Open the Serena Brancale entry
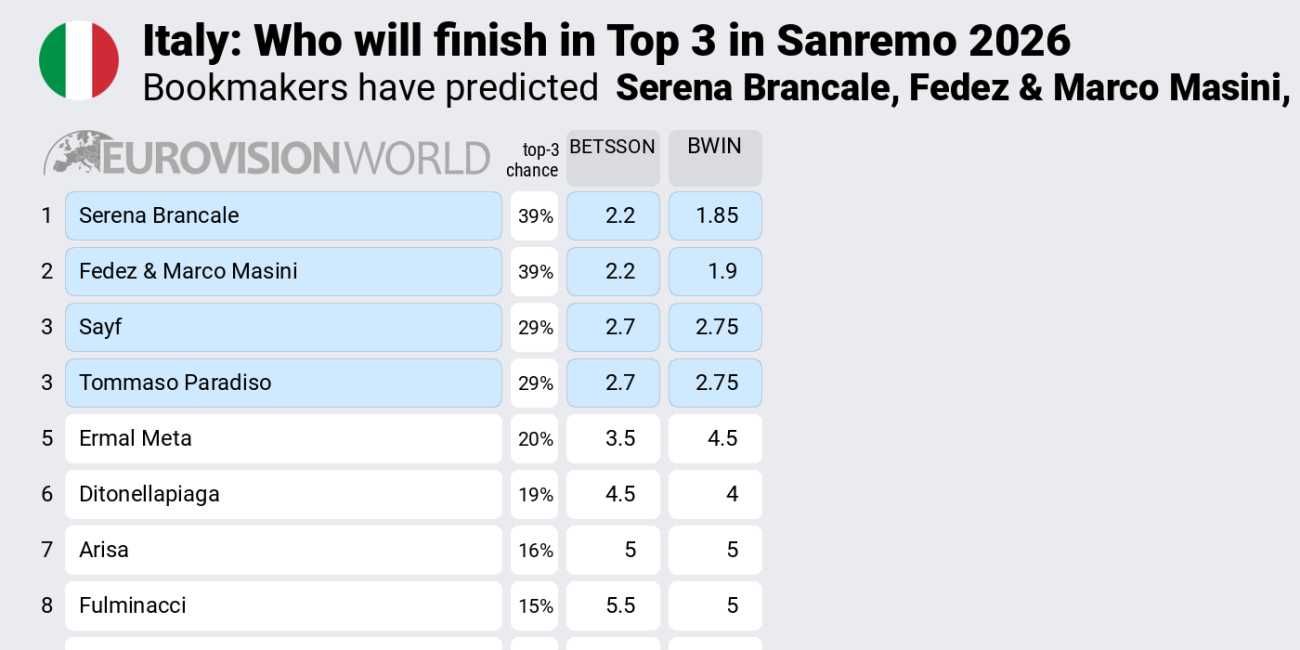Image resolution: width=1300 pixels, height=650 pixels. pos(283,216)
